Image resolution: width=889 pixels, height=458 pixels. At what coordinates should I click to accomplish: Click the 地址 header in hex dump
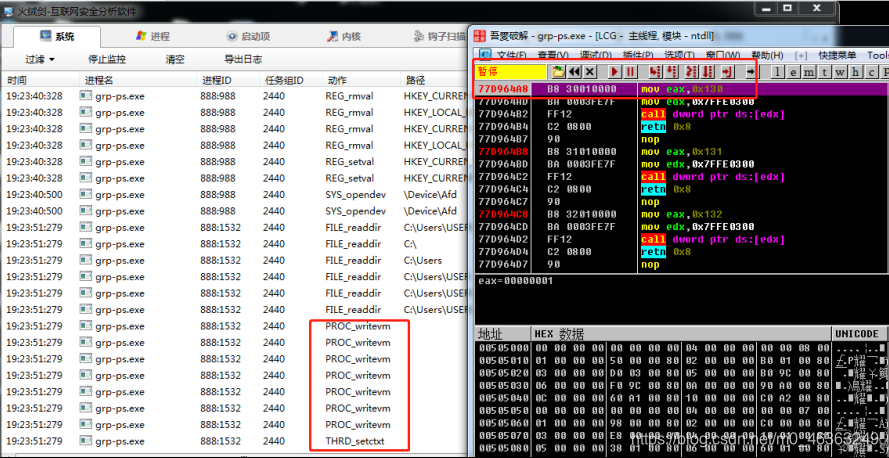pyautogui.click(x=502, y=333)
